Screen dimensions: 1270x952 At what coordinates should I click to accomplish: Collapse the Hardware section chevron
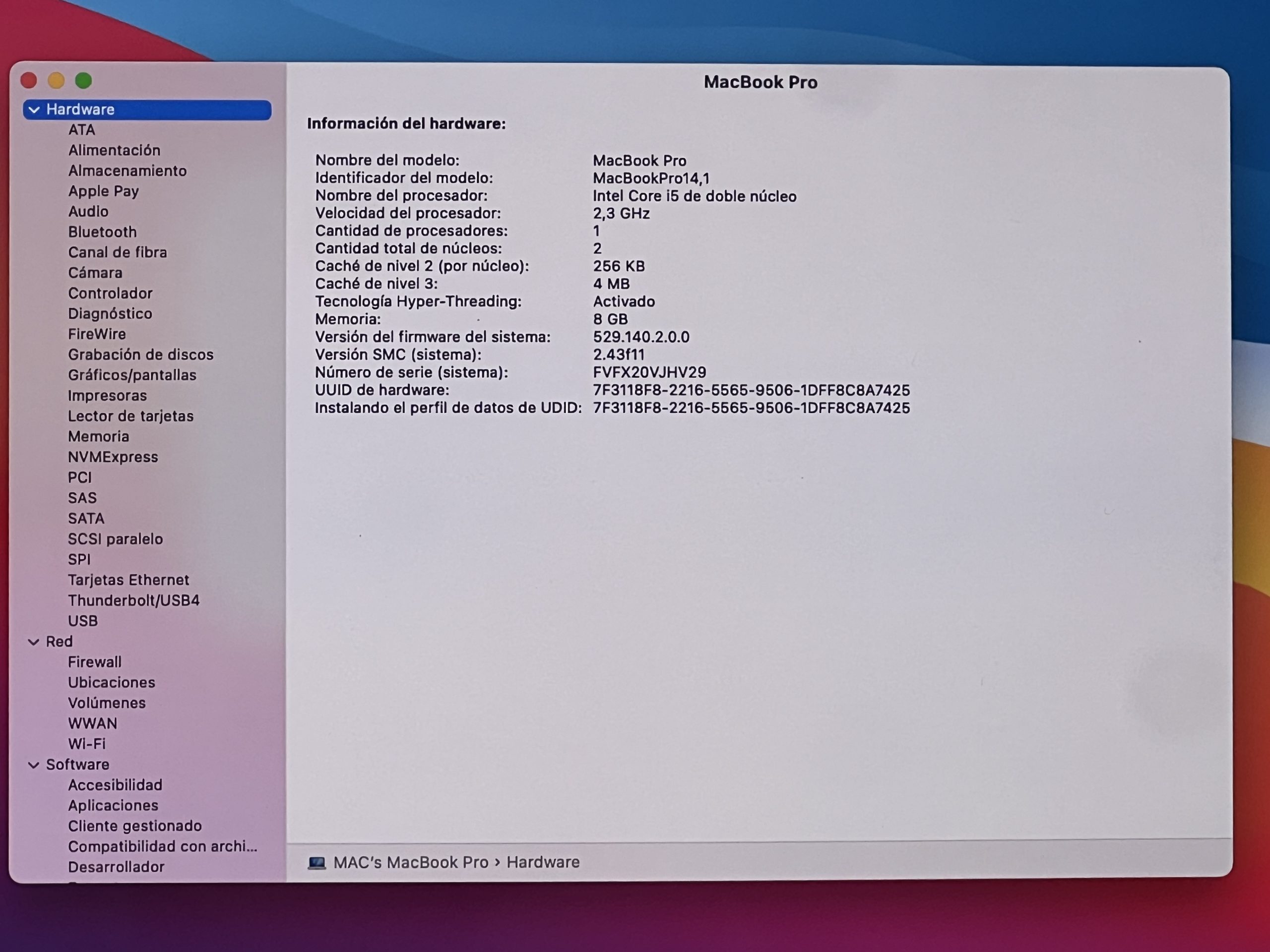coord(34,110)
